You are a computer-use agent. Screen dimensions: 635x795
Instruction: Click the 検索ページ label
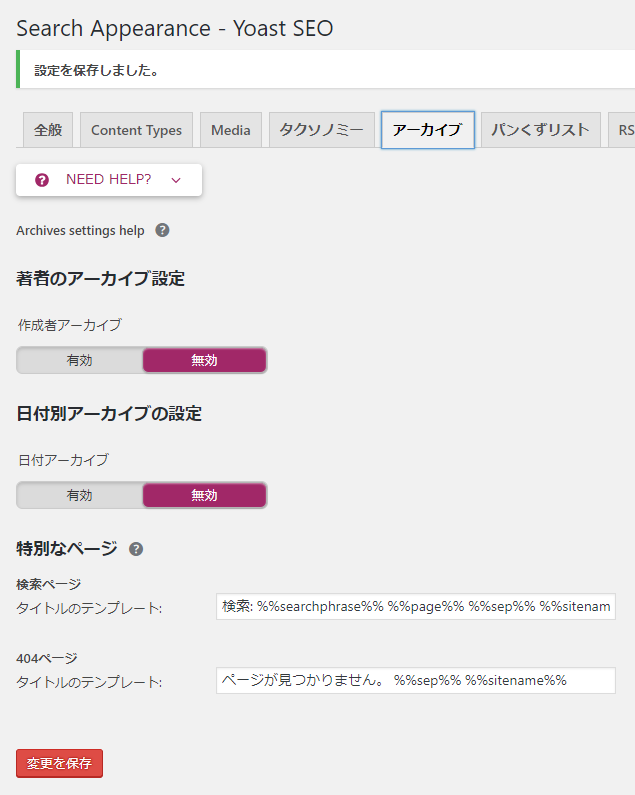pyautogui.click(x=49, y=584)
